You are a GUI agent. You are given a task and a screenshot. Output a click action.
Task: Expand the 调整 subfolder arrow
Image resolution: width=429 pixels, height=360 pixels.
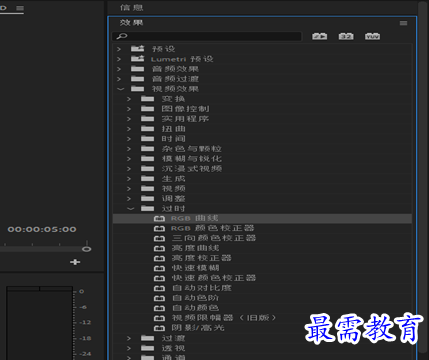[x=129, y=199]
